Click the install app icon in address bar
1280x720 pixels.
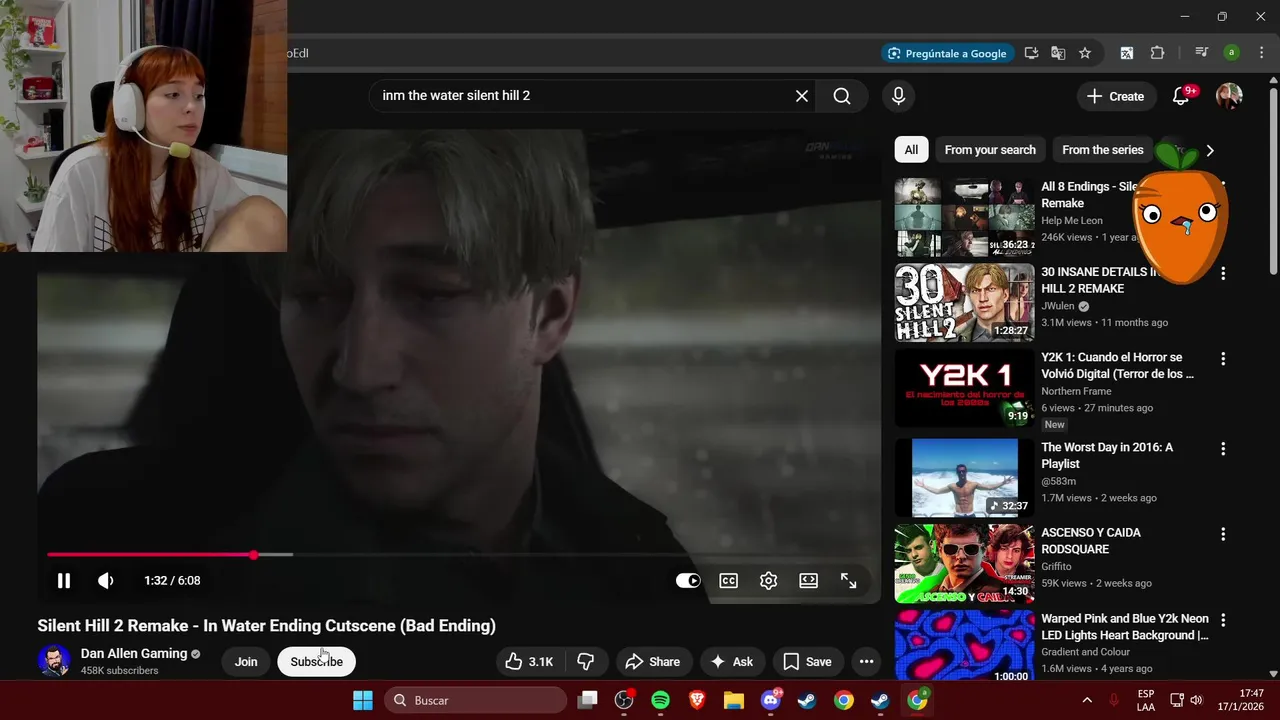click(1031, 53)
